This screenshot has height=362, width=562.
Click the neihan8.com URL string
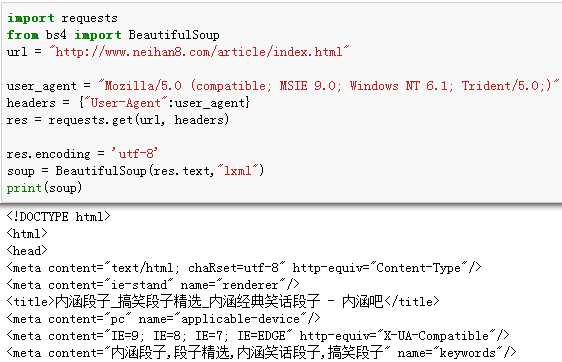coord(200,52)
